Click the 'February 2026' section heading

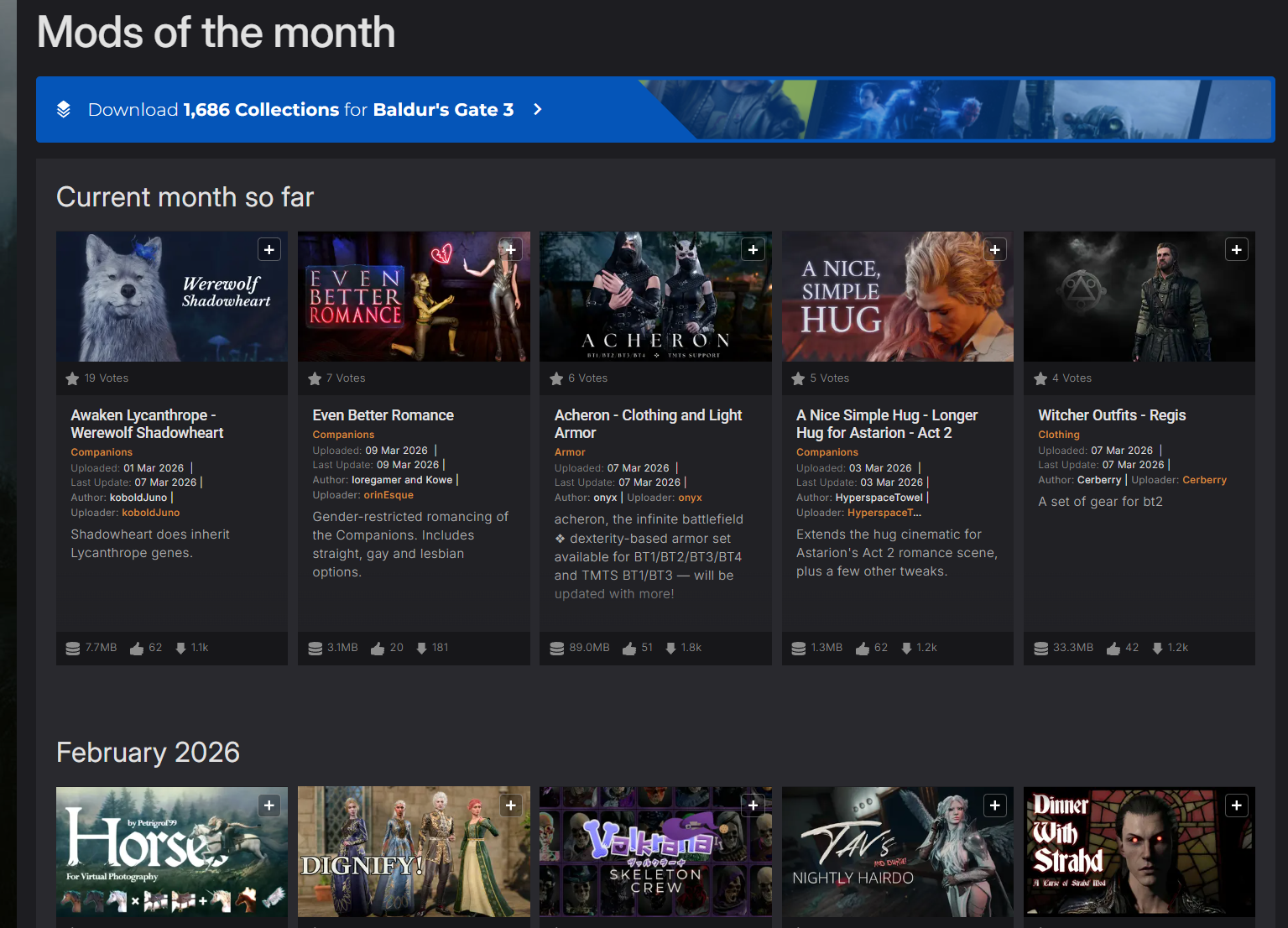click(x=148, y=753)
